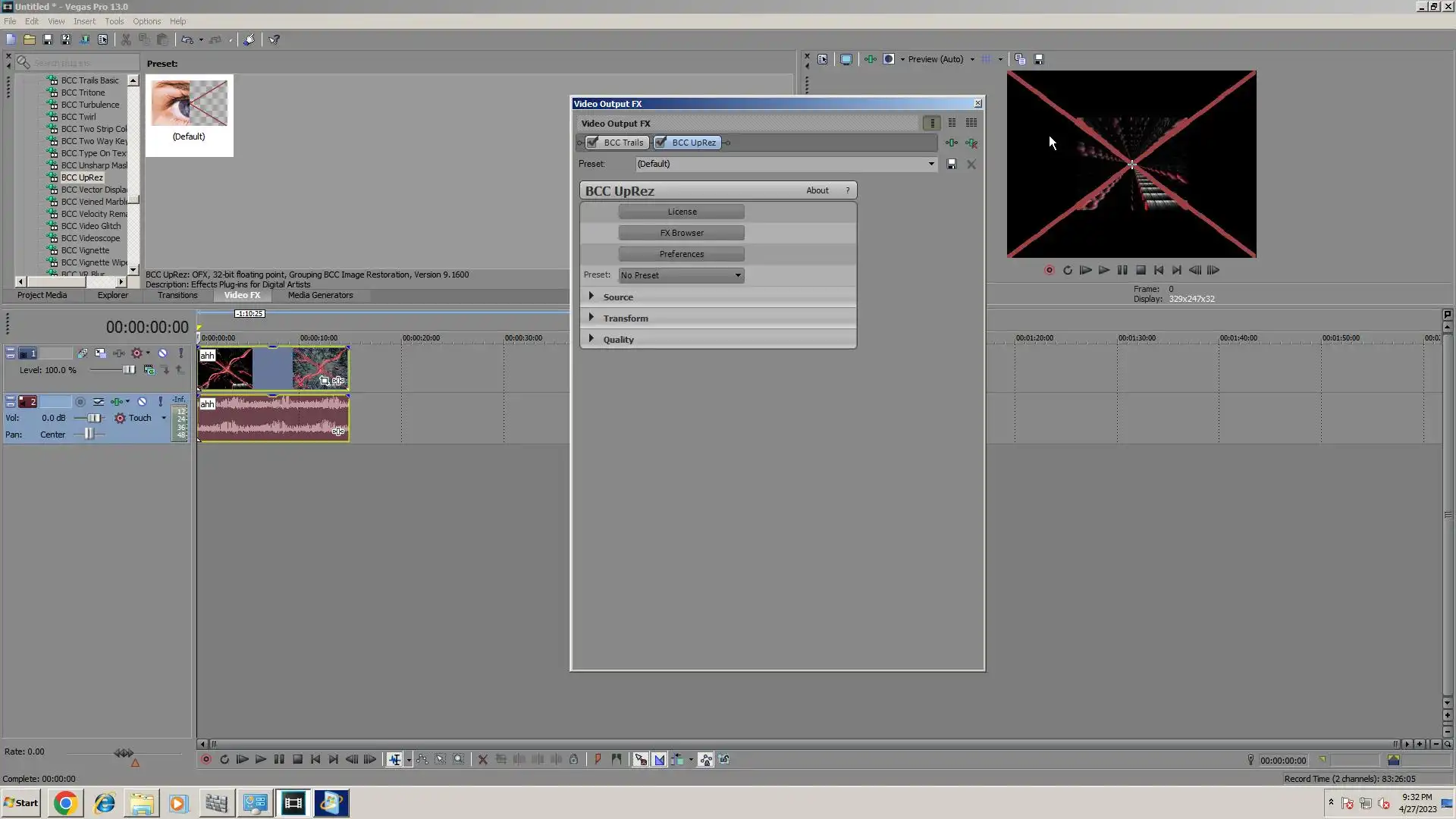Switch to the Media Generators tab
The image size is (1456, 819).
coord(320,295)
